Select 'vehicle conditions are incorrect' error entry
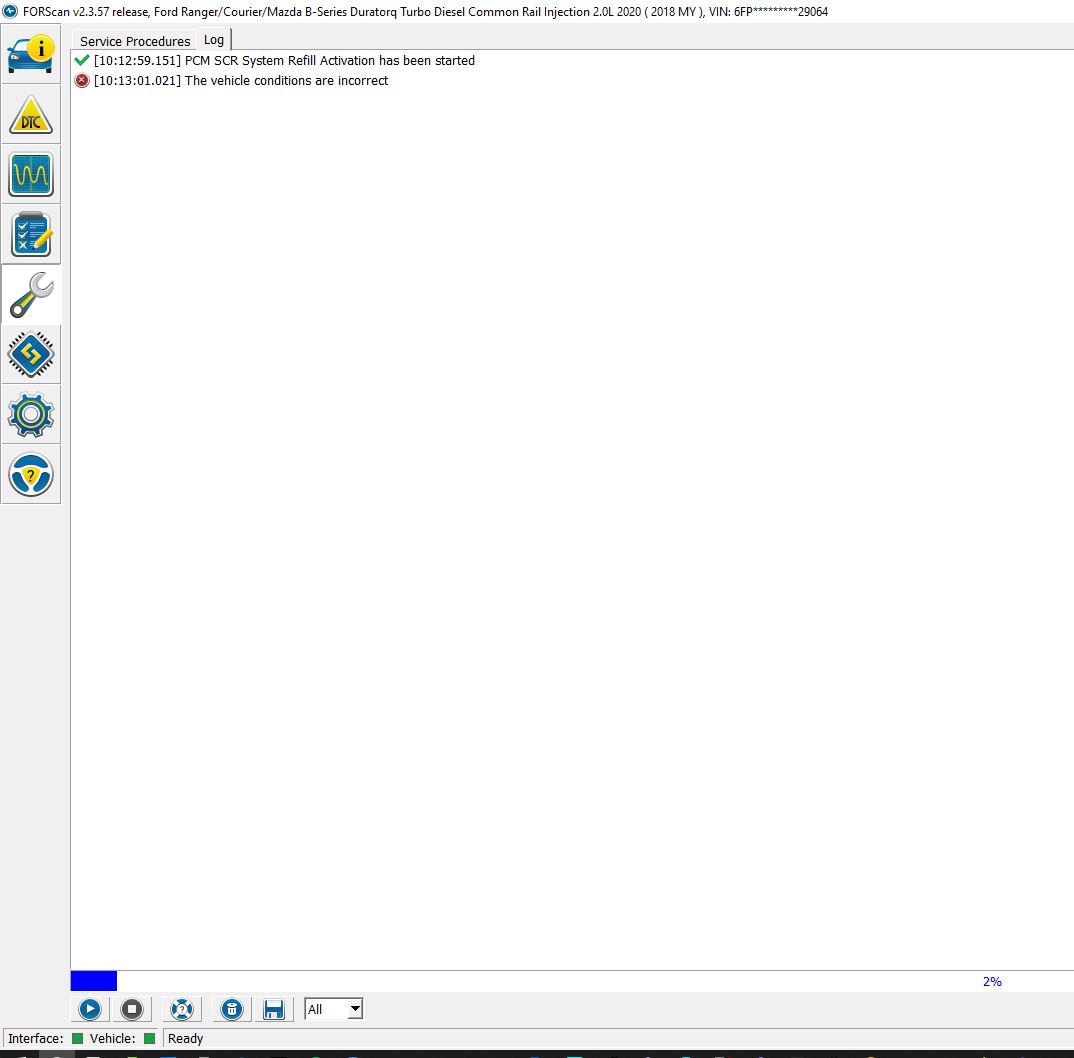The image size is (1074, 1058). (x=241, y=81)
